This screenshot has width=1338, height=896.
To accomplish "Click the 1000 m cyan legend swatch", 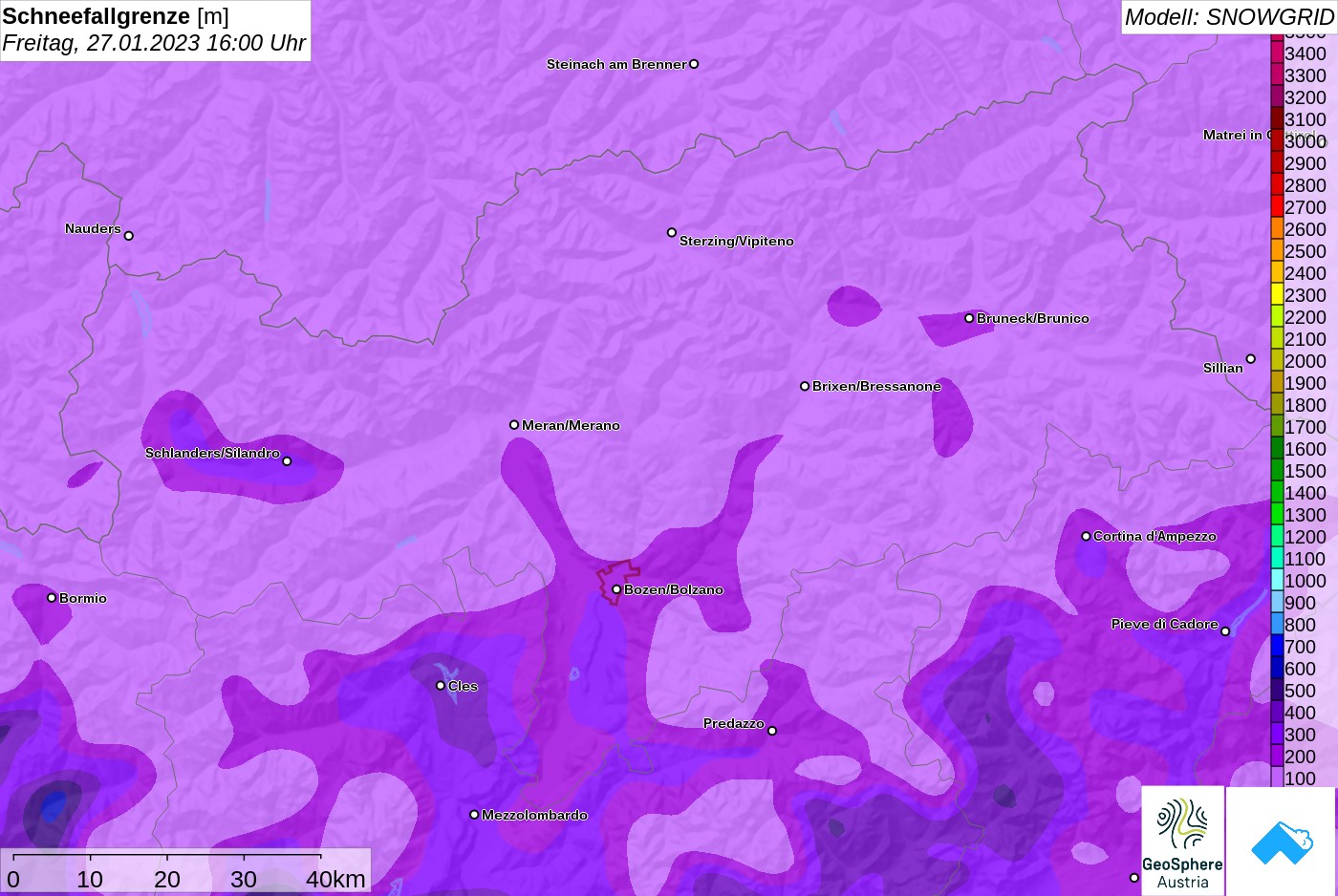I will pyautogui.click(x=1277, y=580).
